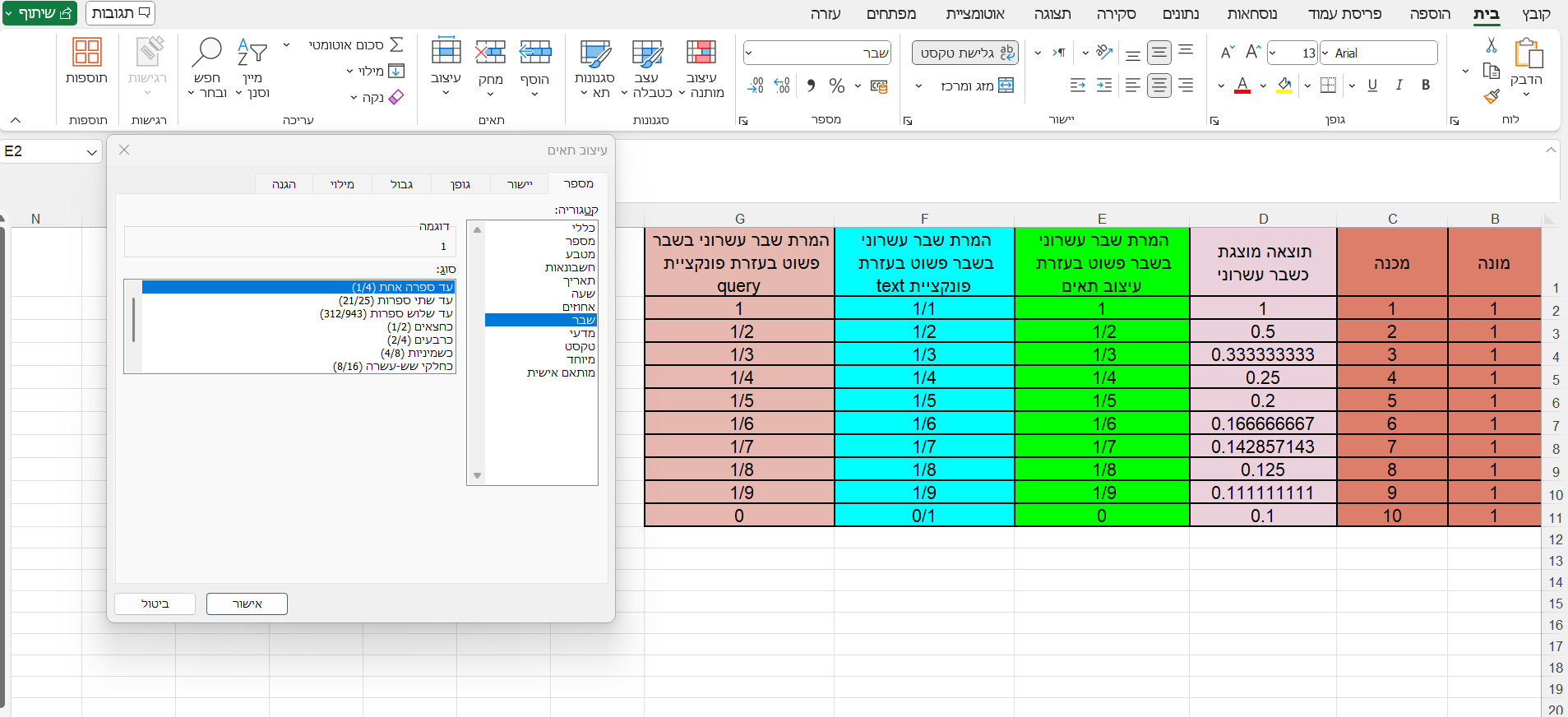Expand the Arial font name dropdown

pyautogui.click(x=1325, y=53)
